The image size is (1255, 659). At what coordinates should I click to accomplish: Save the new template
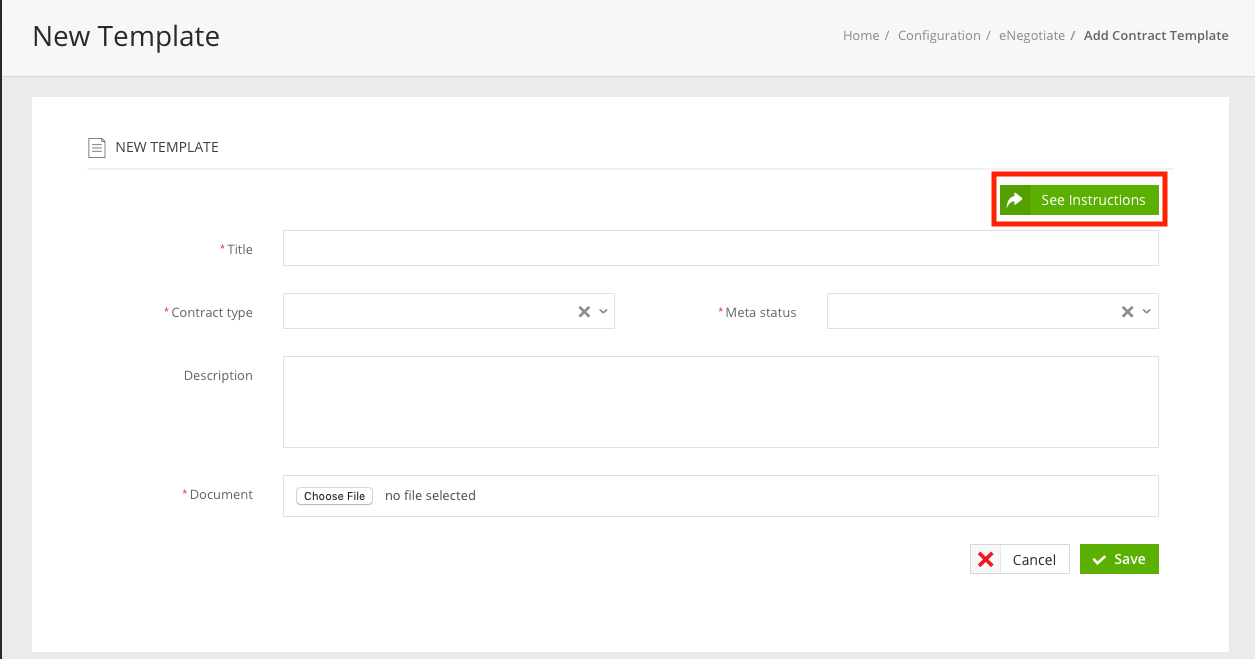[x=1119, y=559]
